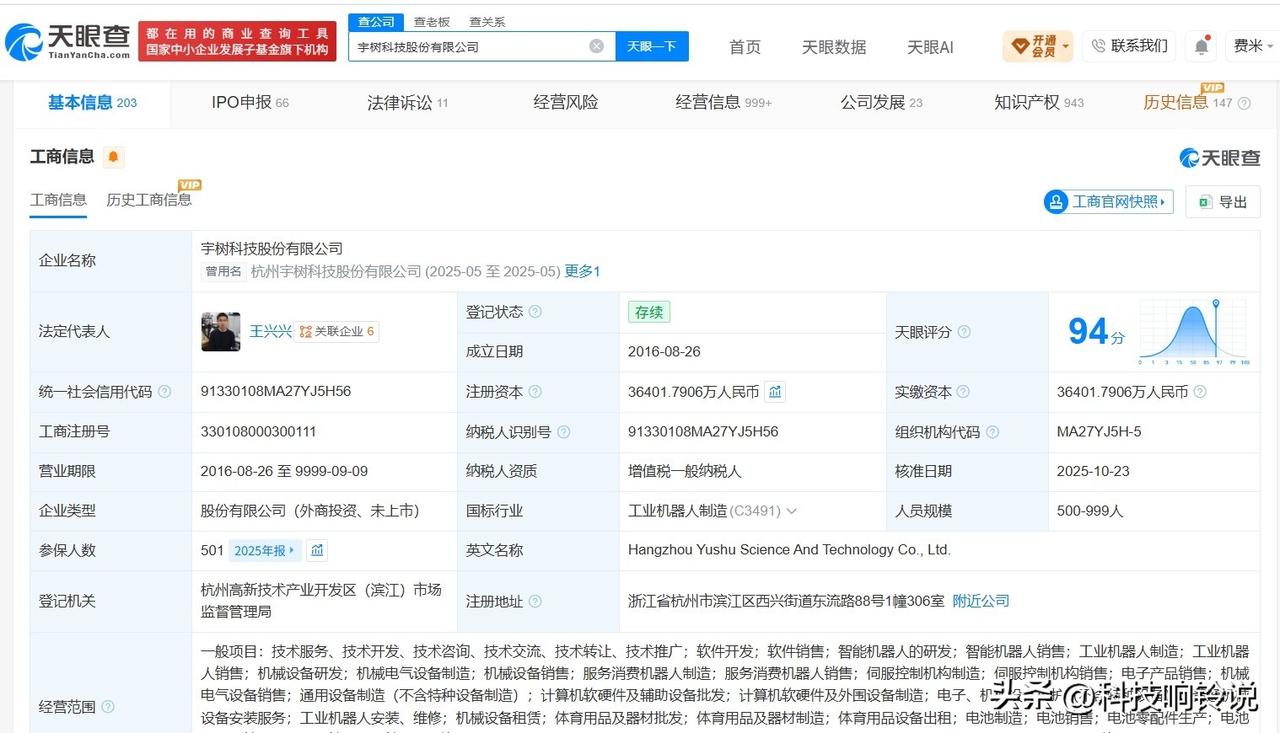Switch to the 查关系 search tab
Image resolution: width=1280 pixels, height=733 pixels.
[x=487, y=22]
